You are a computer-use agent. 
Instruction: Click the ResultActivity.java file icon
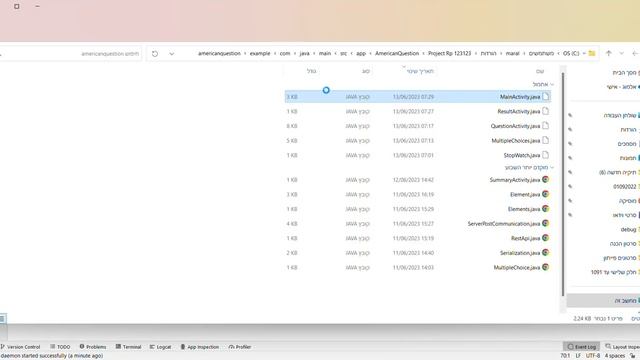(x=546, y=111)
